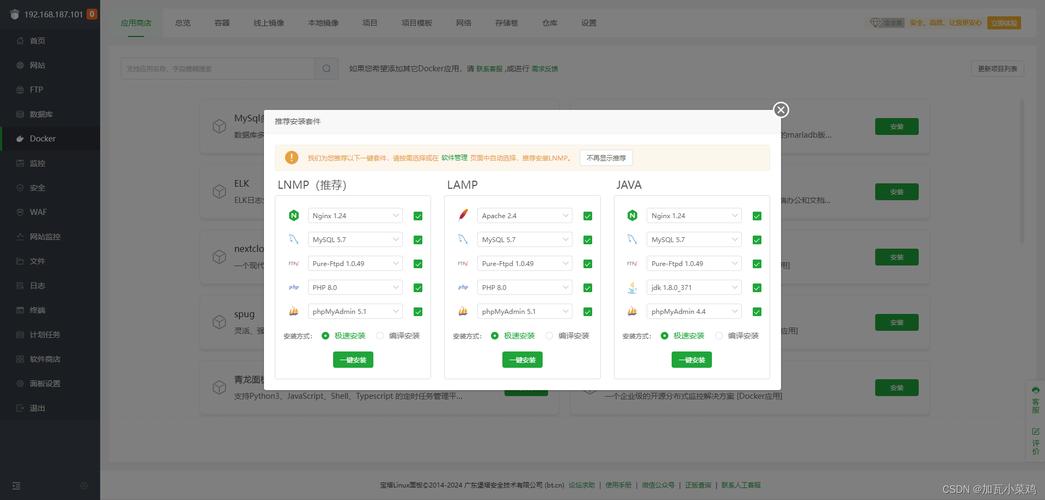The image size is (1045, 500).
Task: Open the MySQL 5.7 dropdown in LAMP
Action: [524, 239]
